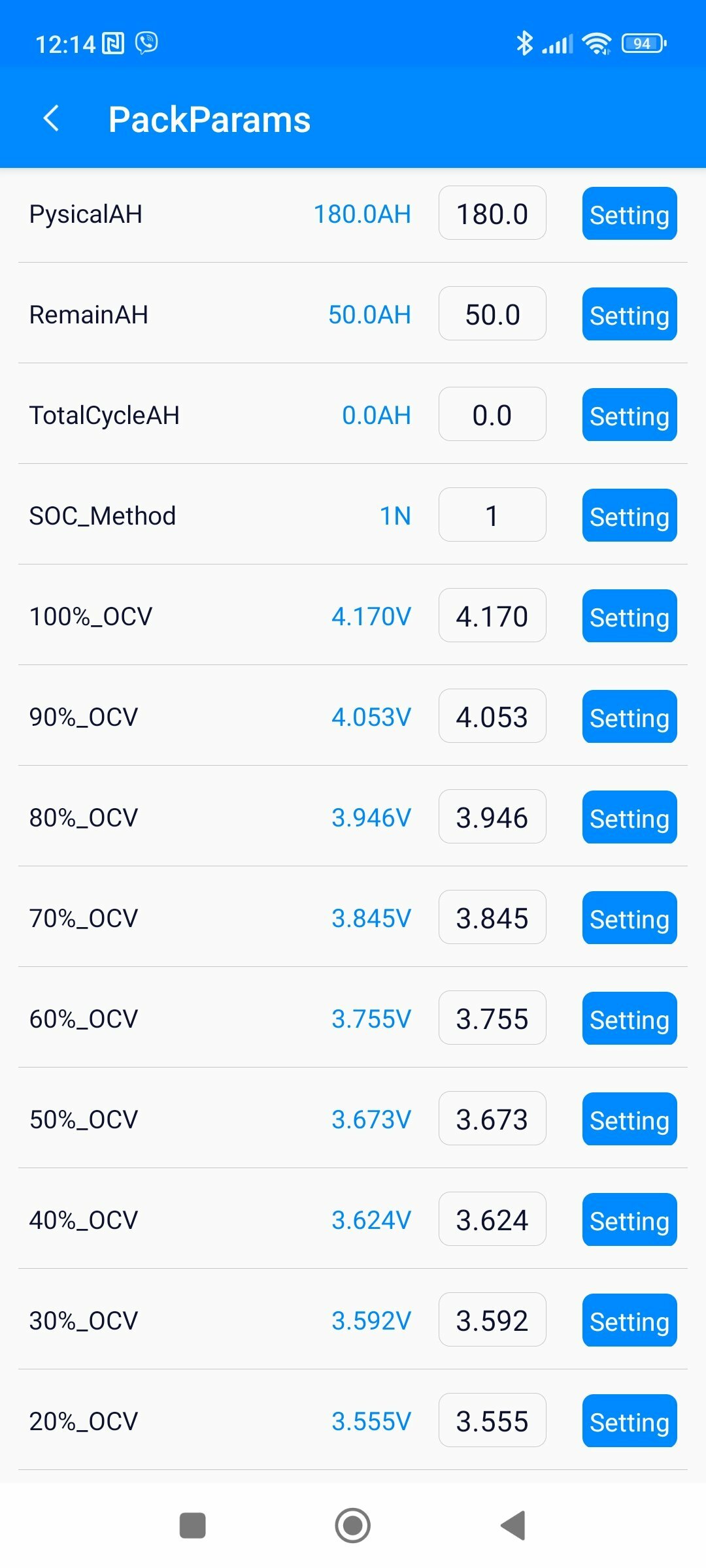Select the 70%_OCV input box
The image size is (706, 1568).
pos(492,918)
